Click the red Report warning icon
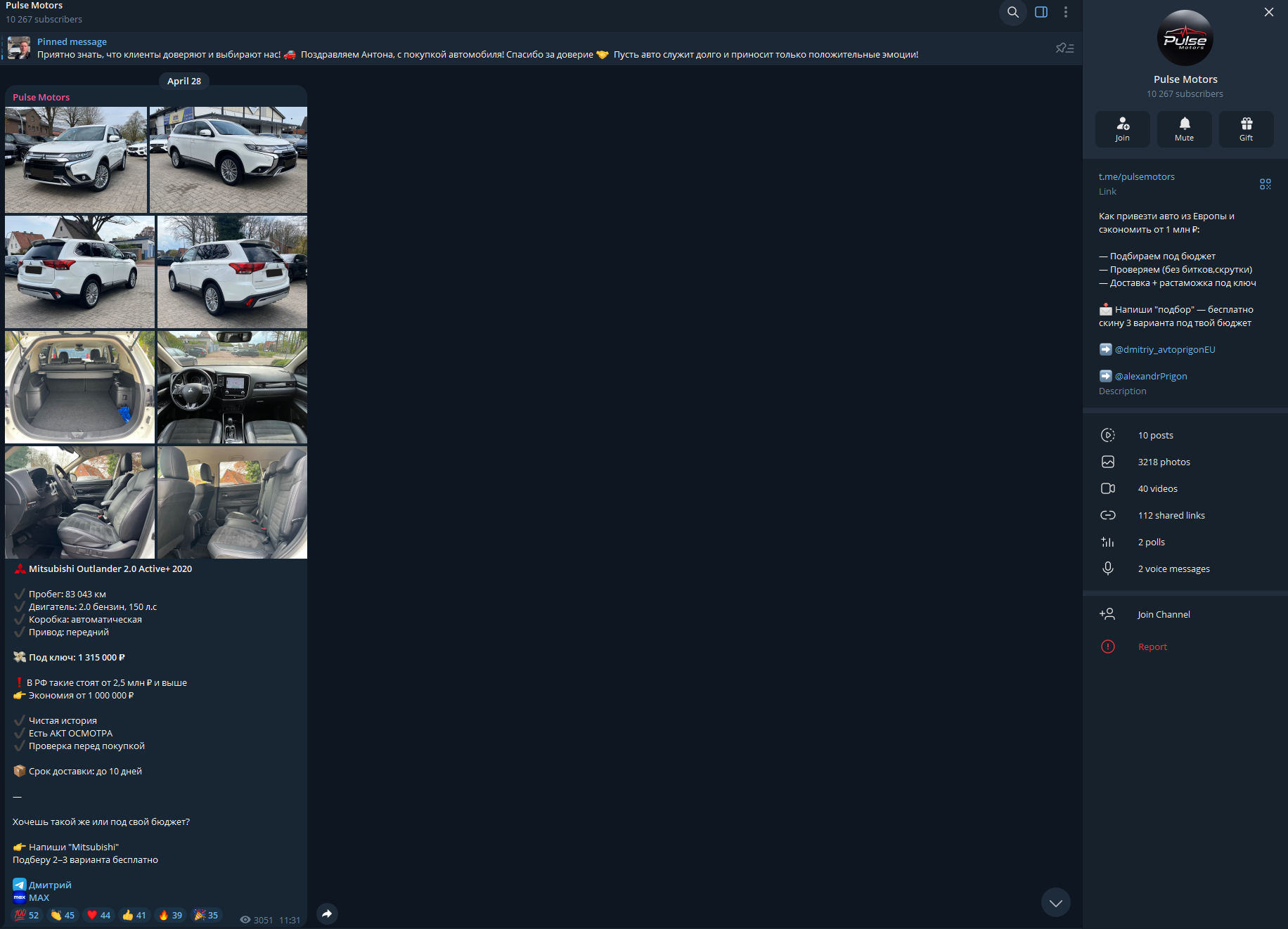 [x=1108, y=647]
